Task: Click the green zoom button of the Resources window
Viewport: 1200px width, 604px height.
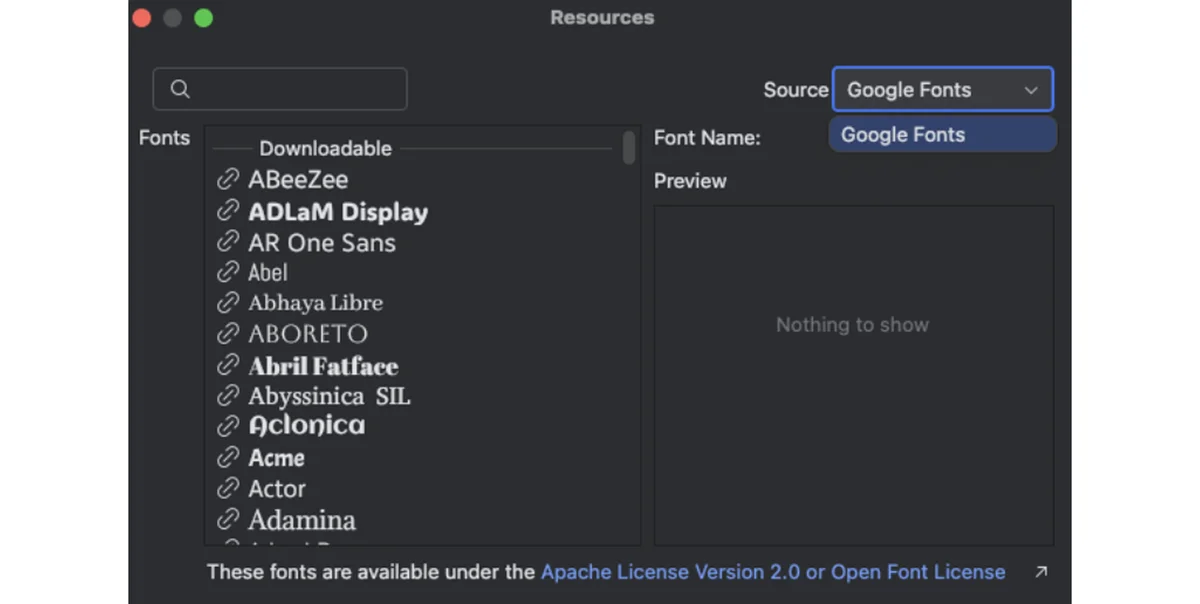Action: (203, 18)
